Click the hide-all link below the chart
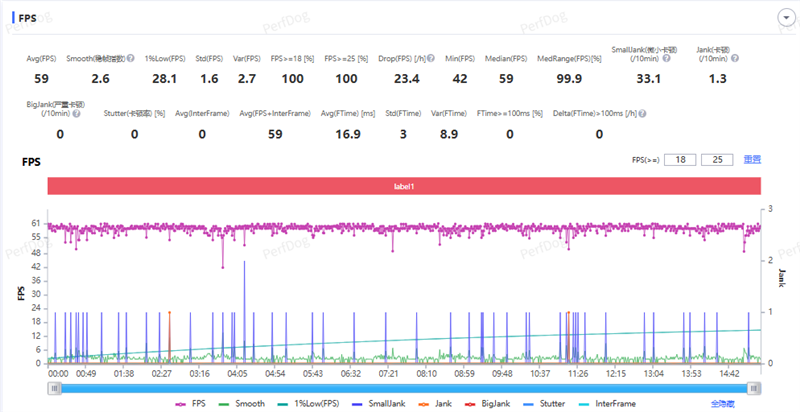This screenshot has width=800, height=412. (723, 404)
